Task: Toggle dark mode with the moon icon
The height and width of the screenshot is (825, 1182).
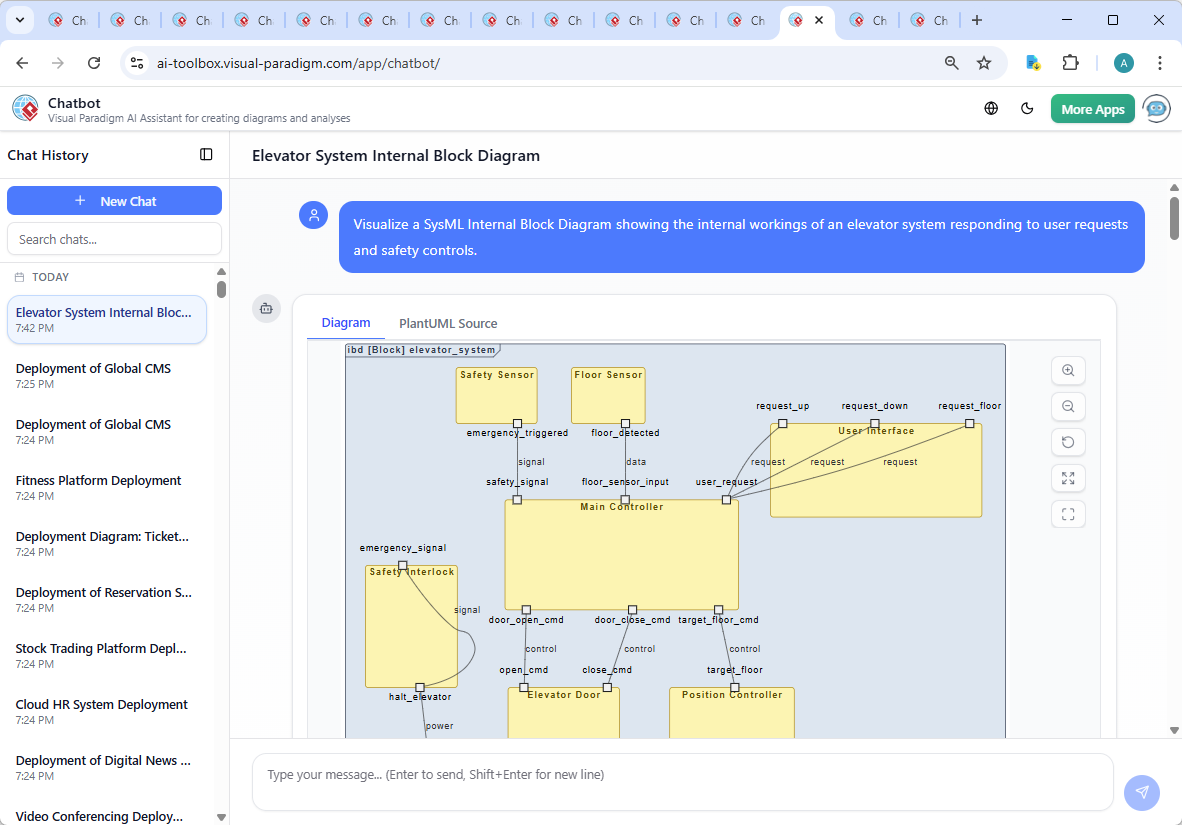Action: pyautogui.click(x=1027, y=108)
